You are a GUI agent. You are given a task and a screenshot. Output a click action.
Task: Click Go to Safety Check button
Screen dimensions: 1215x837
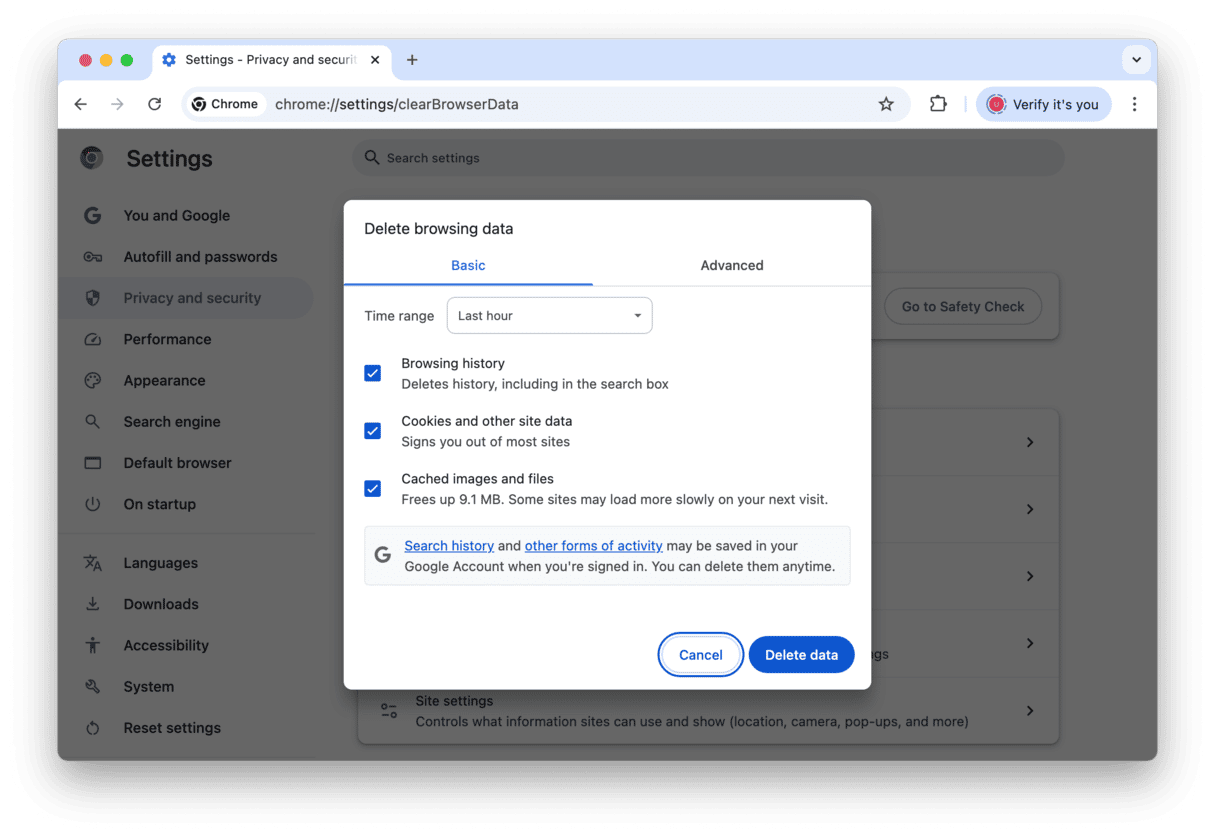pos(963,307)
